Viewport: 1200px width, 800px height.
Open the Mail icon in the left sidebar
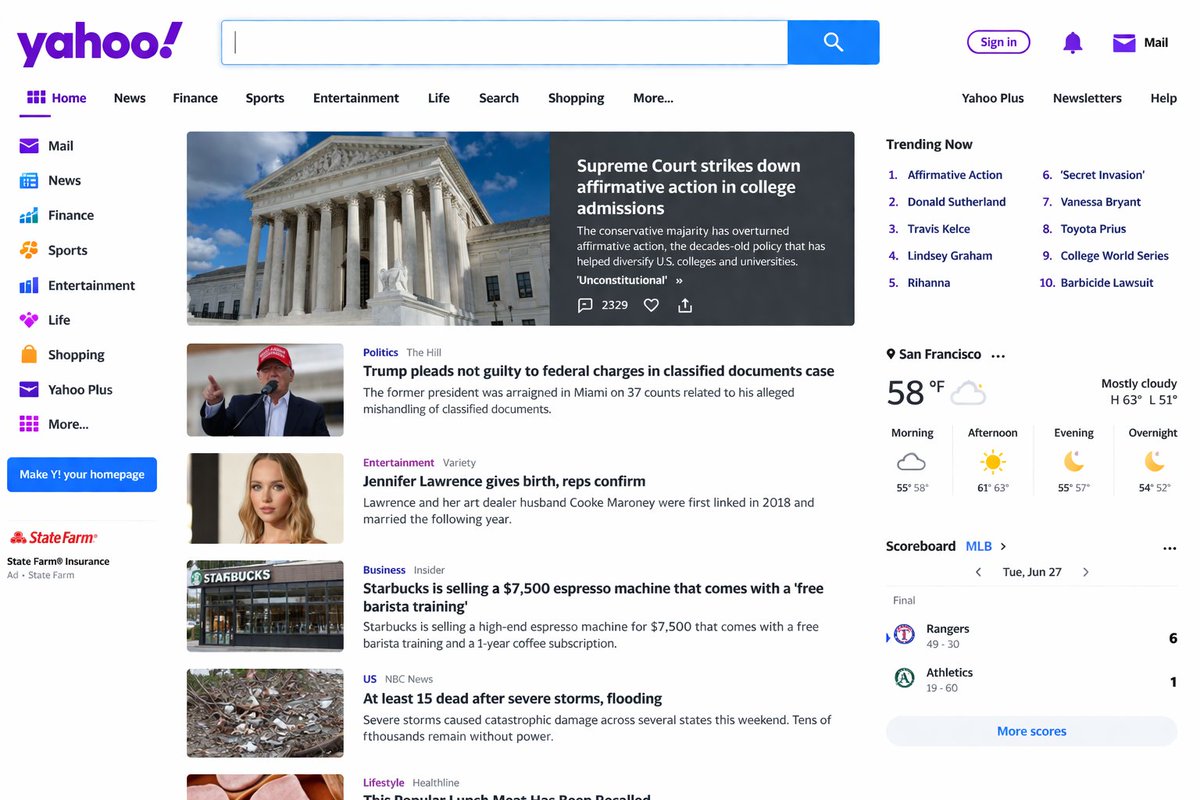[30, 146]
